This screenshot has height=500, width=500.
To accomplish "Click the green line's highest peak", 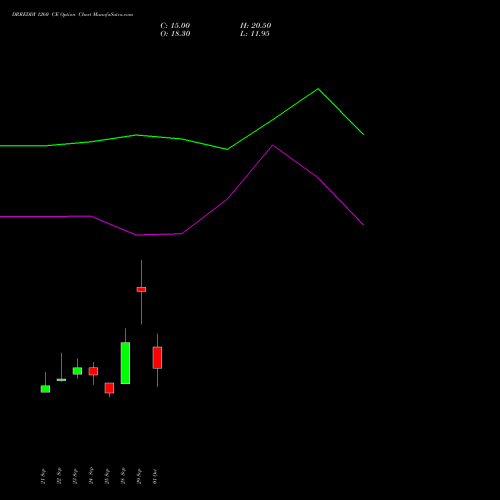I will click(x=318, y=89).
